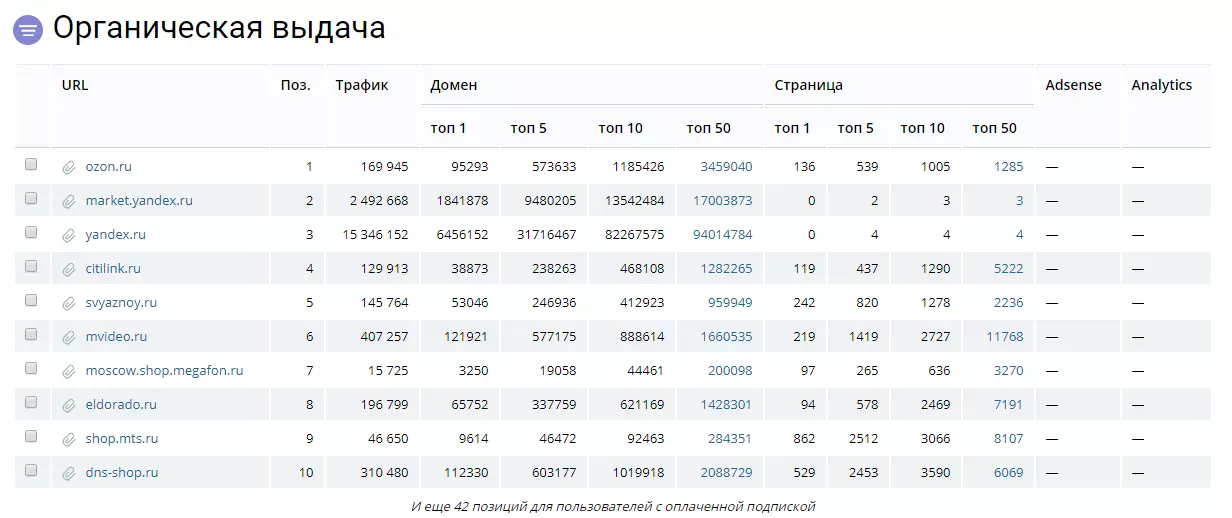Viewport: 1232px width, 518px height.
Task: Tick the checkbox for market.yandex.ru row
Action: 31,199
